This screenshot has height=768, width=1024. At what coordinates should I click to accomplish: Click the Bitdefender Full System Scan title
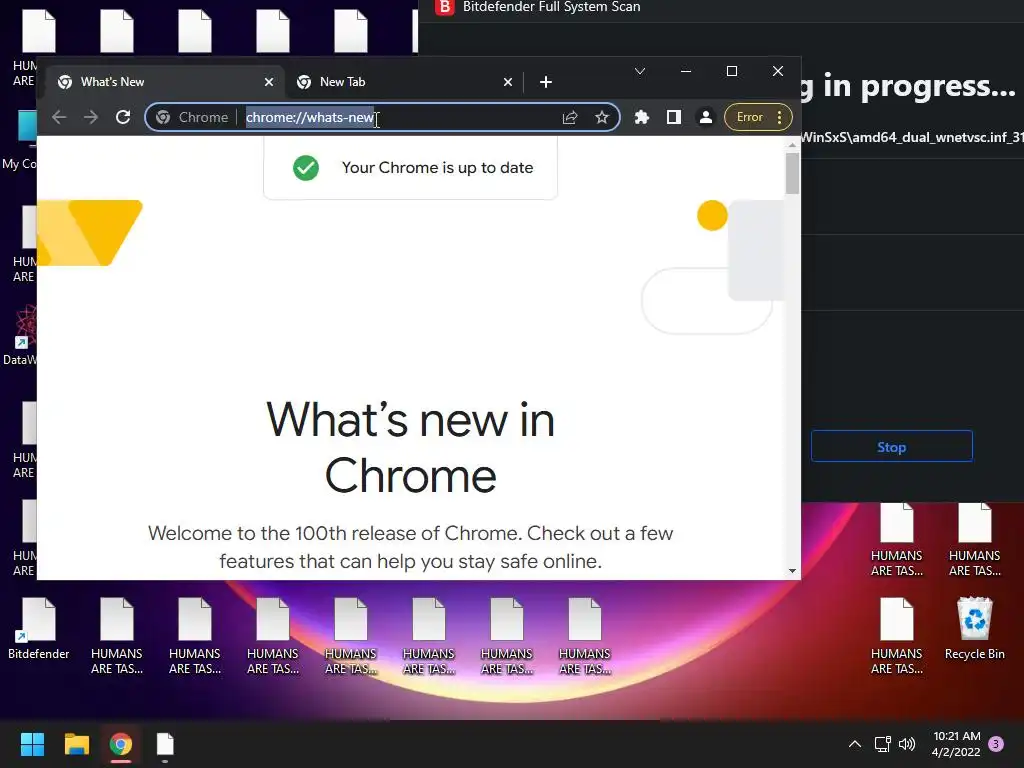coord(551,7)
